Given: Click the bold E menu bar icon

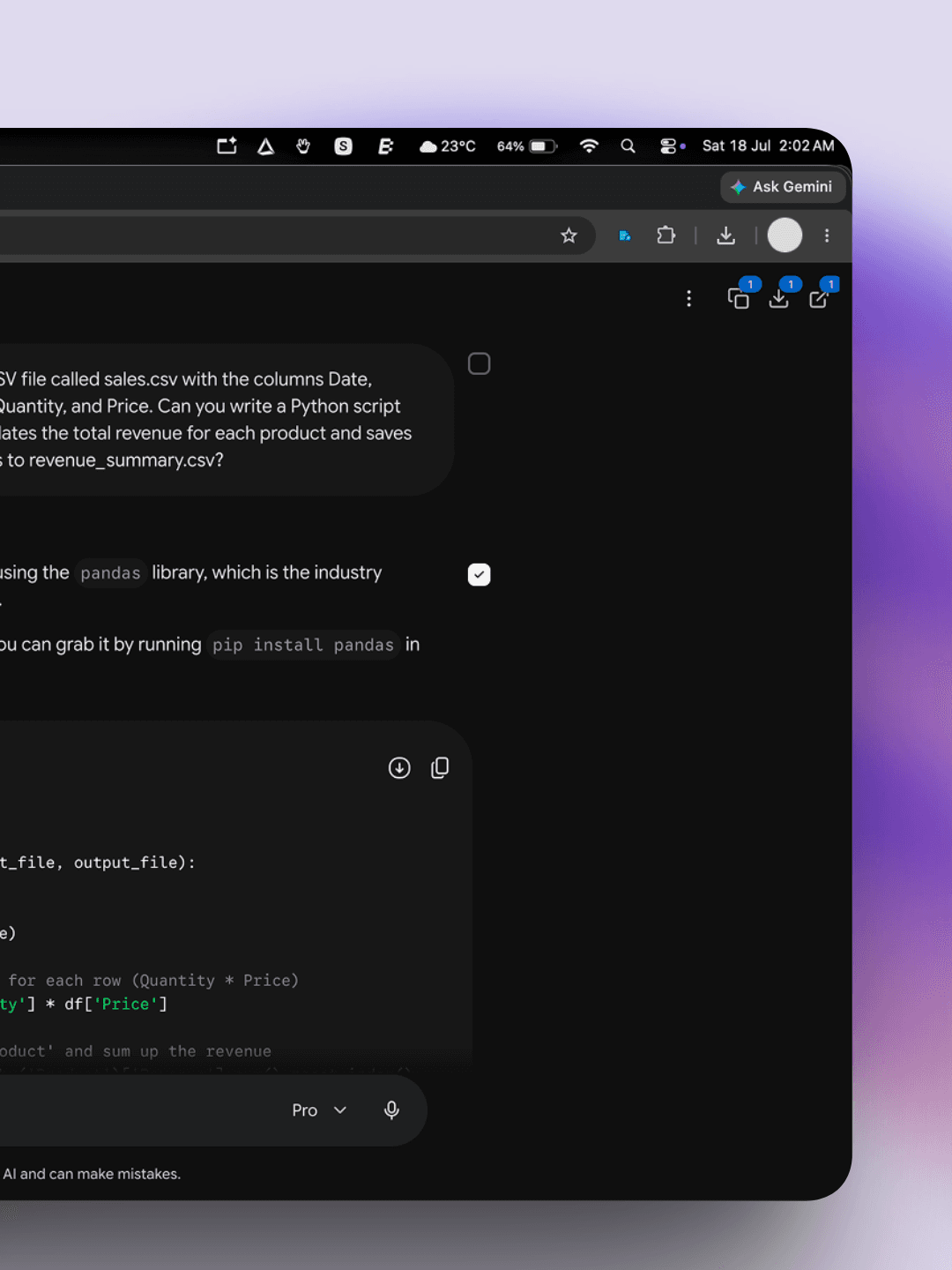Looking at the screenshot, I should (x=385, y=146).
